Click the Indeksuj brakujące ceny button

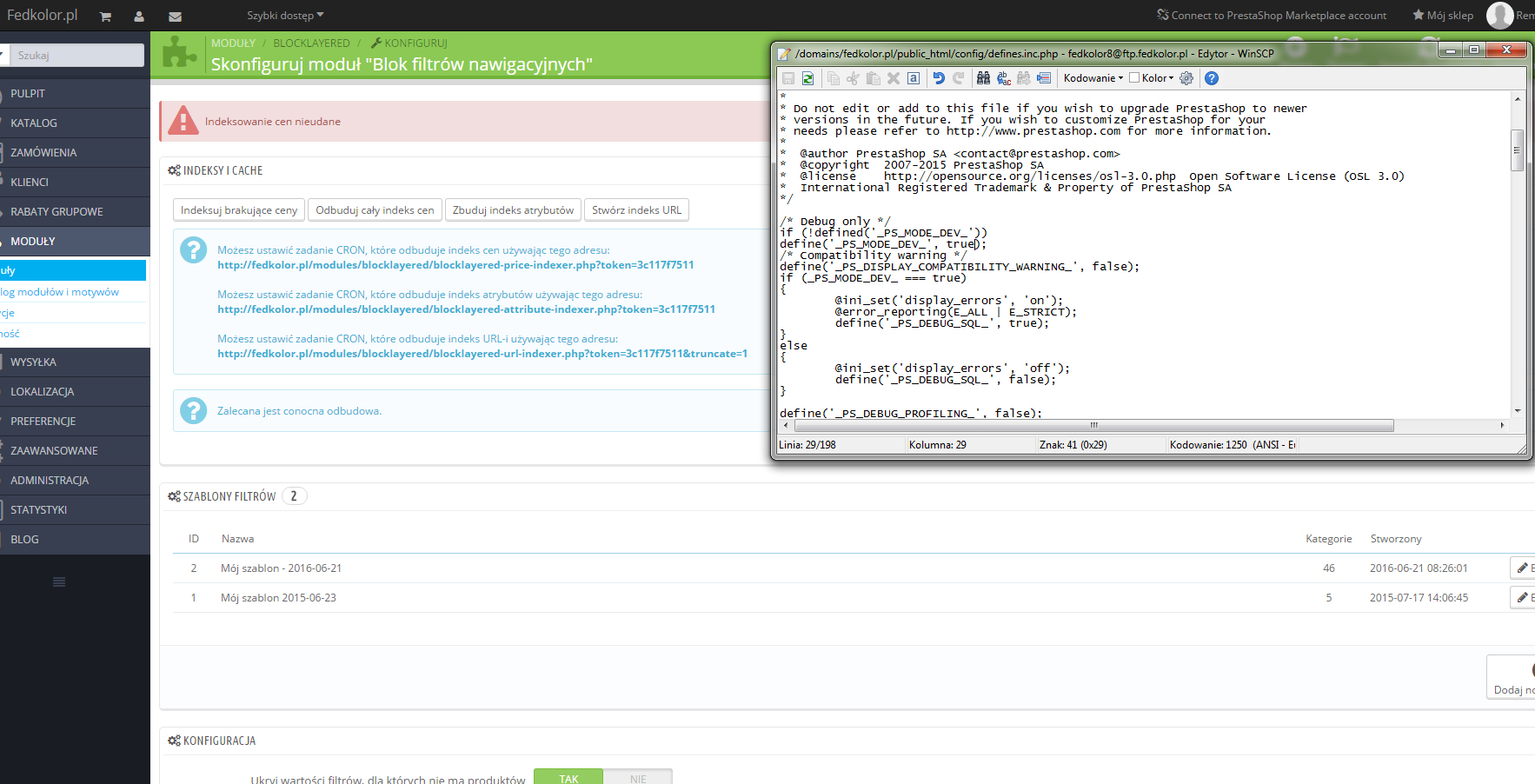[x=239, y=210]
